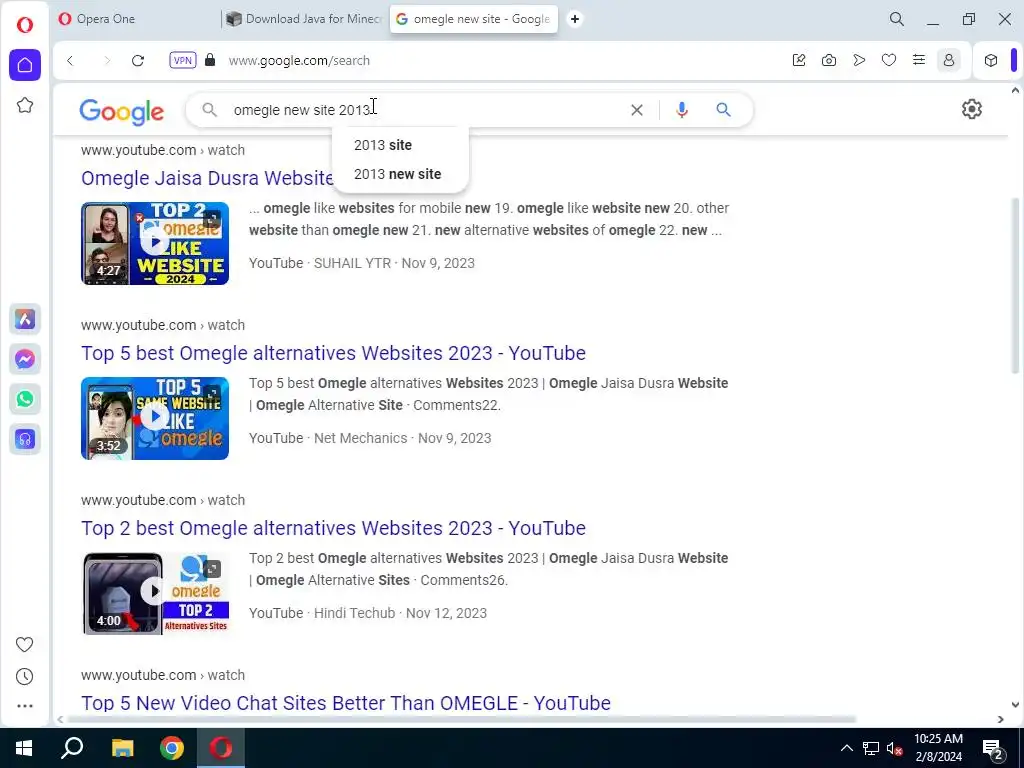Reload the current page
1024x768 pixels.
138,61
